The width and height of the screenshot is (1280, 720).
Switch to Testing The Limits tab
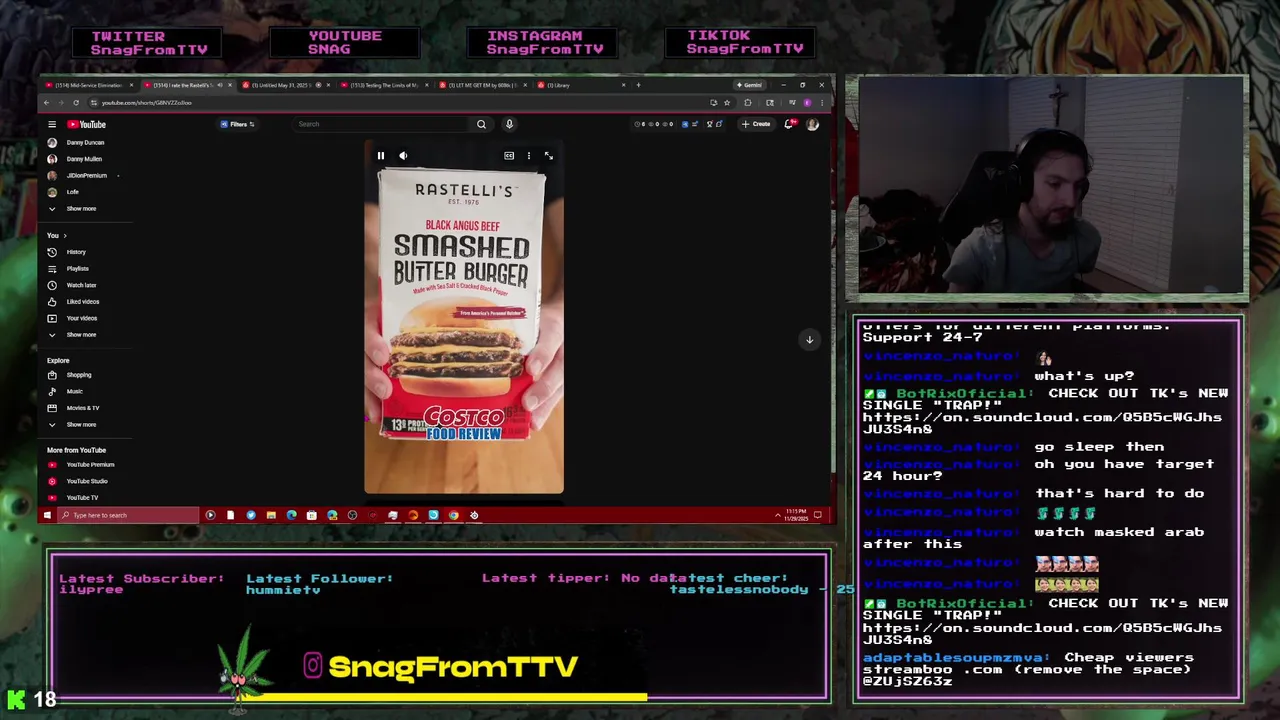(383, 85)
